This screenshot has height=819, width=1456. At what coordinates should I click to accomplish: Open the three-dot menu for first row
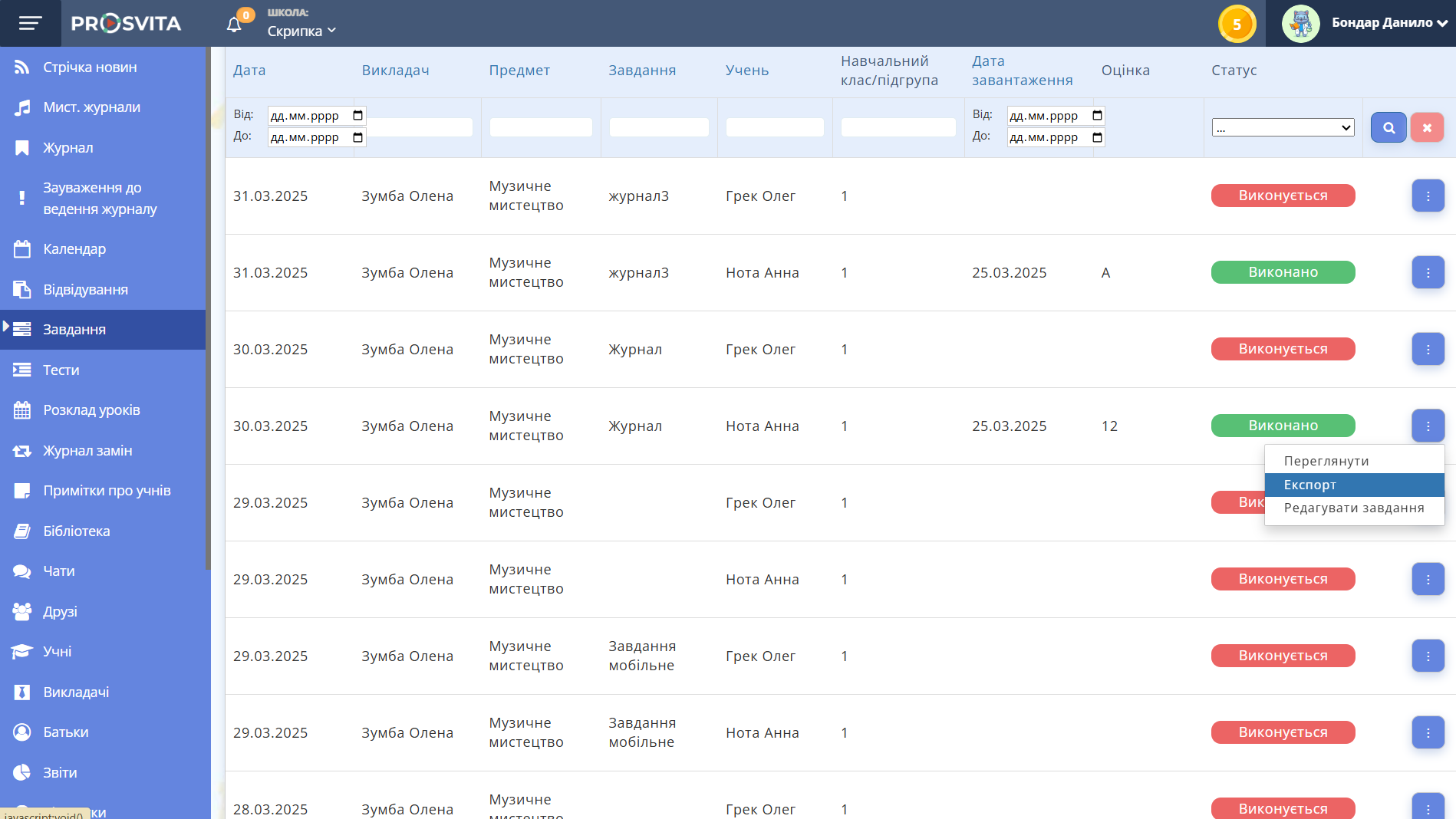1428,196
